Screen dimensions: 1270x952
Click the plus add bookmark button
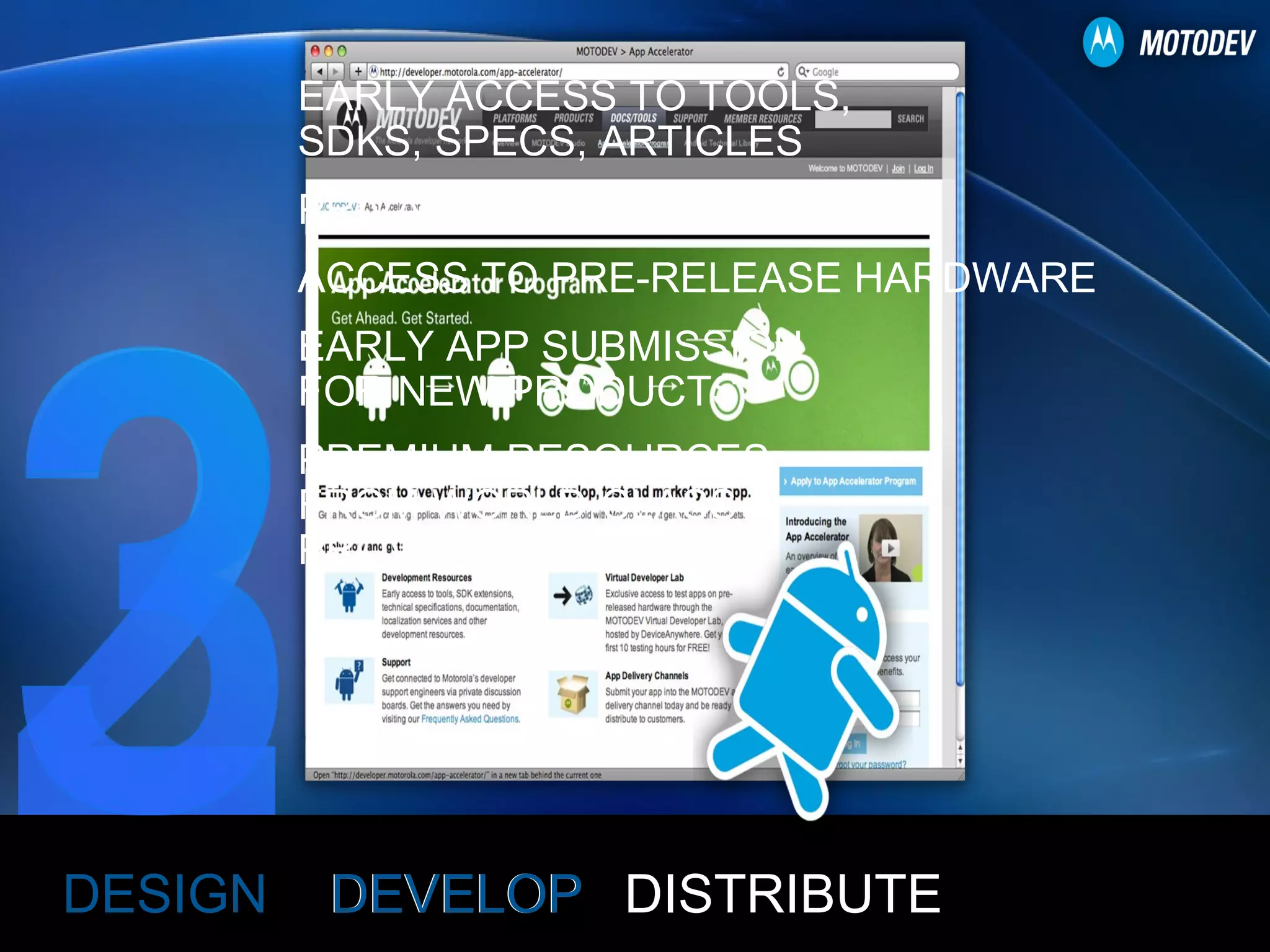click(x=358, y=72)
